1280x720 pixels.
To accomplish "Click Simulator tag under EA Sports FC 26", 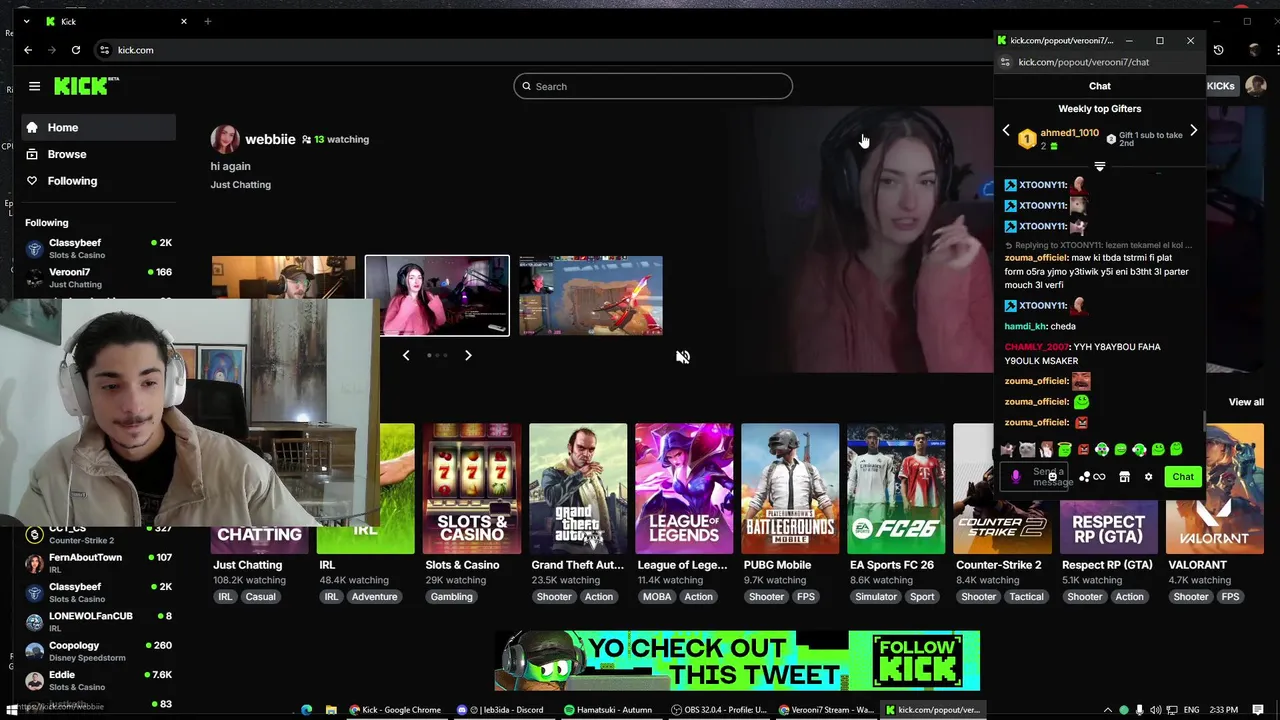I will tap(876, 597).
